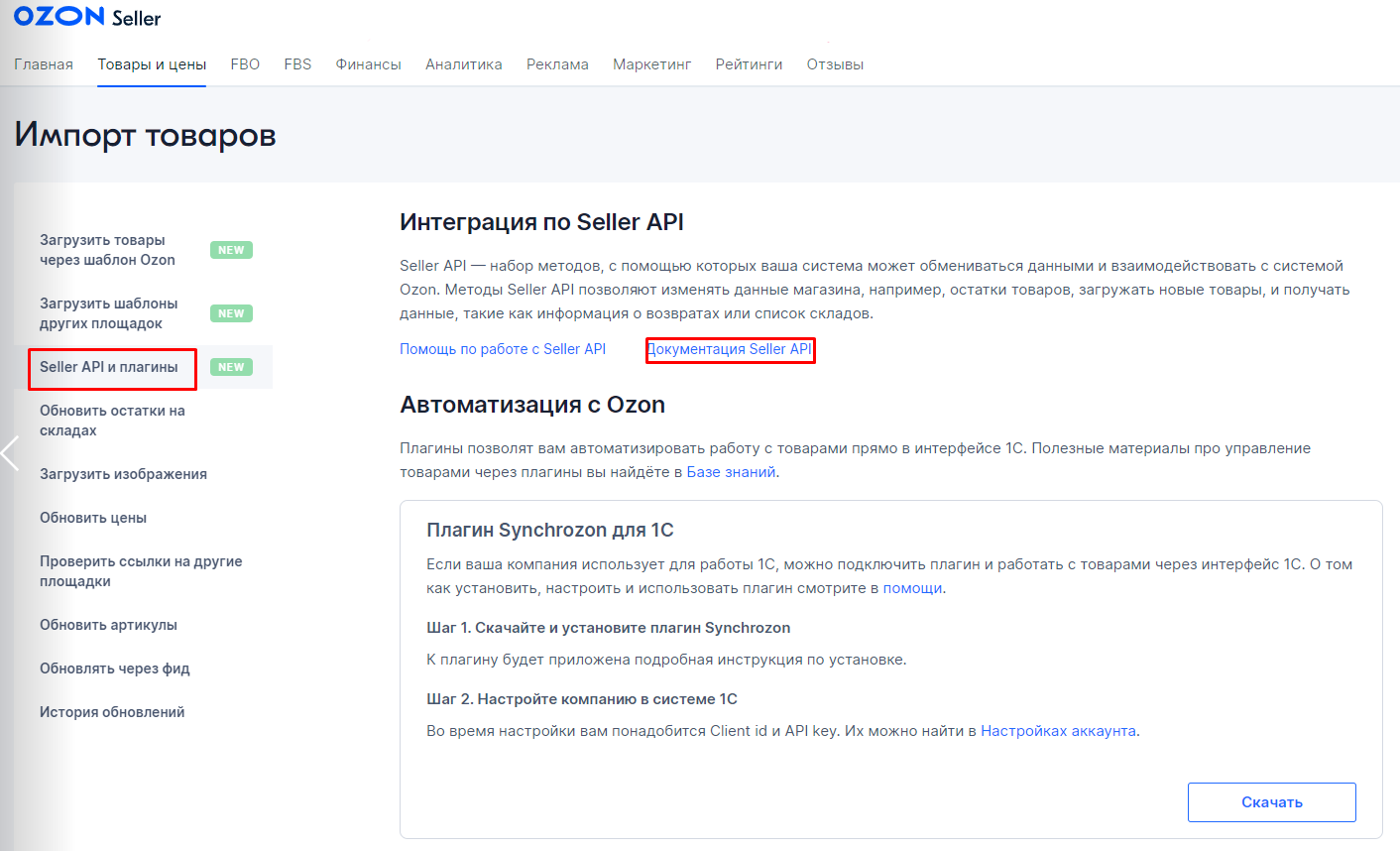Click the Скачать button

(x=1272, y=802)
